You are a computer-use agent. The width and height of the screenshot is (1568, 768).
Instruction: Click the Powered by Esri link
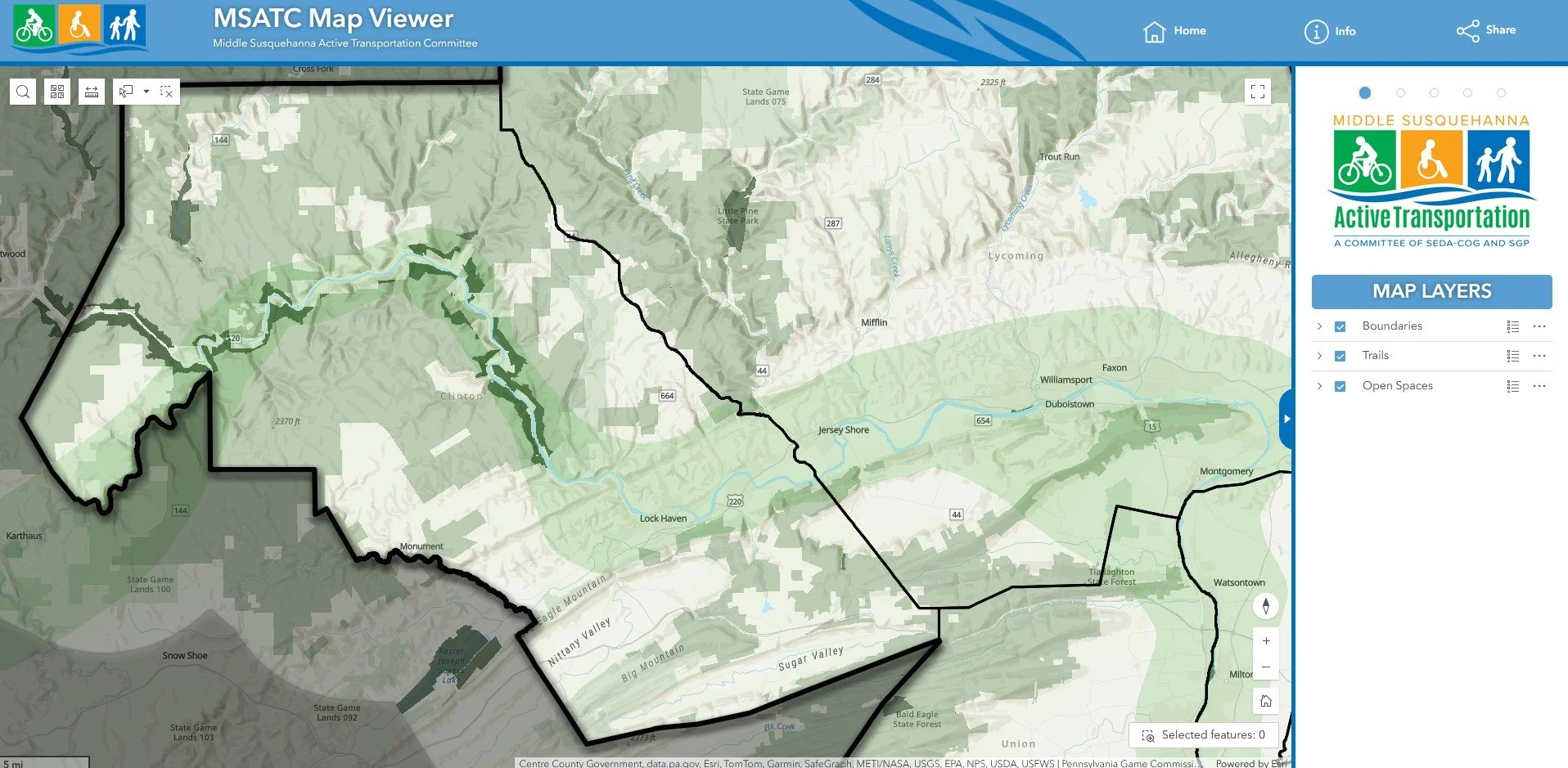coord(1251,763)
